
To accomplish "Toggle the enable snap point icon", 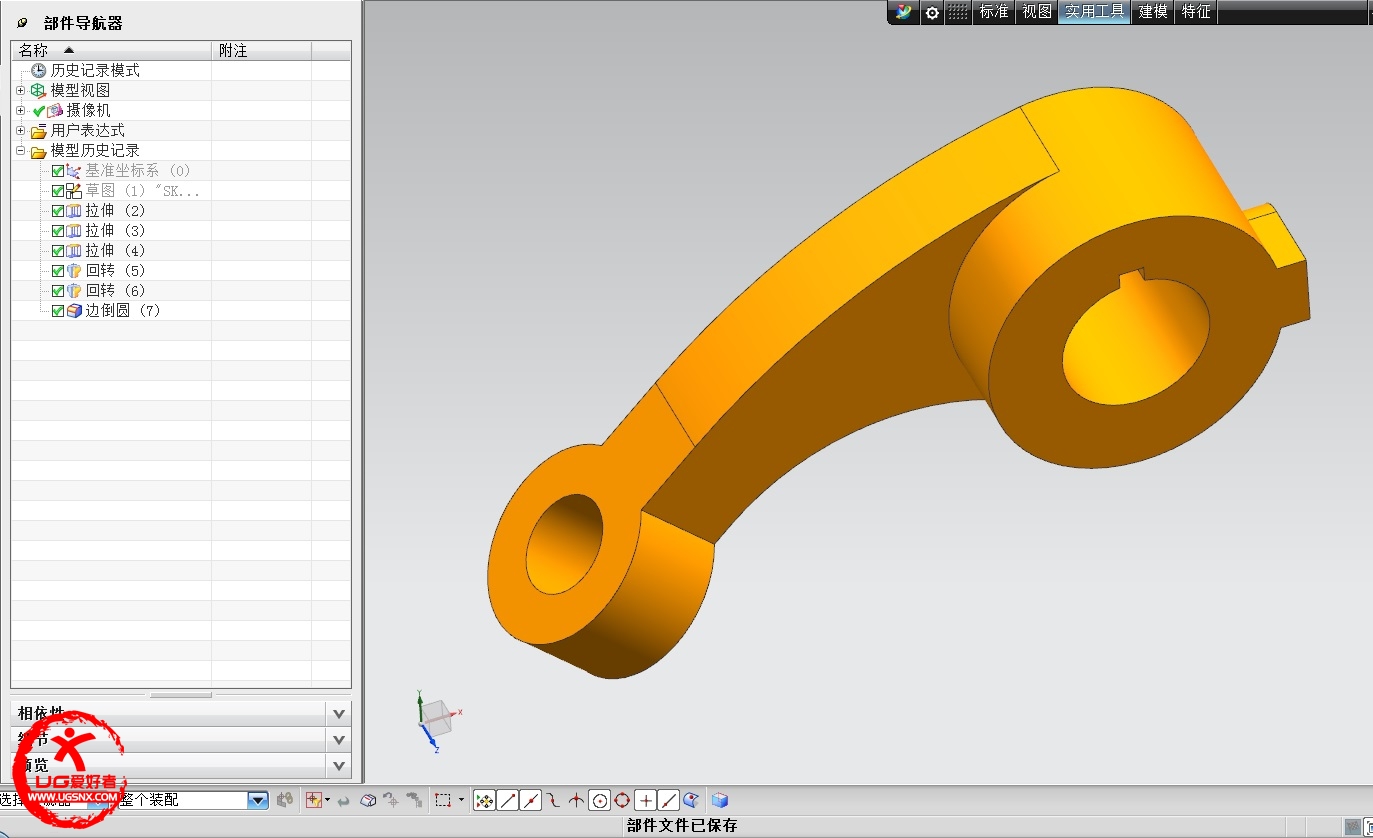I will click(484, 800).
